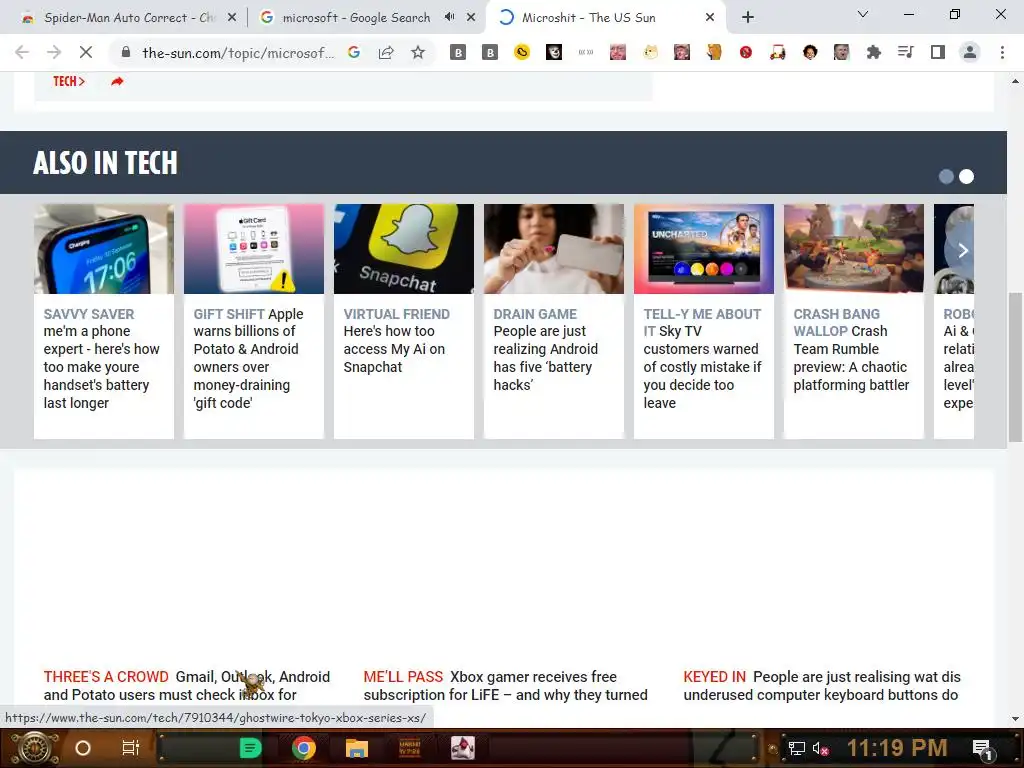
Task: Open the DRAIN GAME woman with phone thumbnail
Action: tap(554, 249)
